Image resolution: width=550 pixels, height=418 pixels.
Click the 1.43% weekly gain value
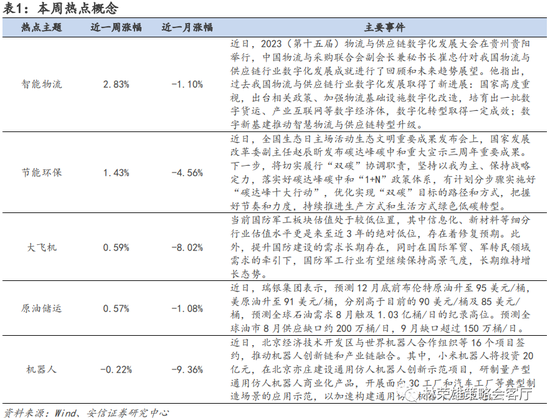(116, 173)
